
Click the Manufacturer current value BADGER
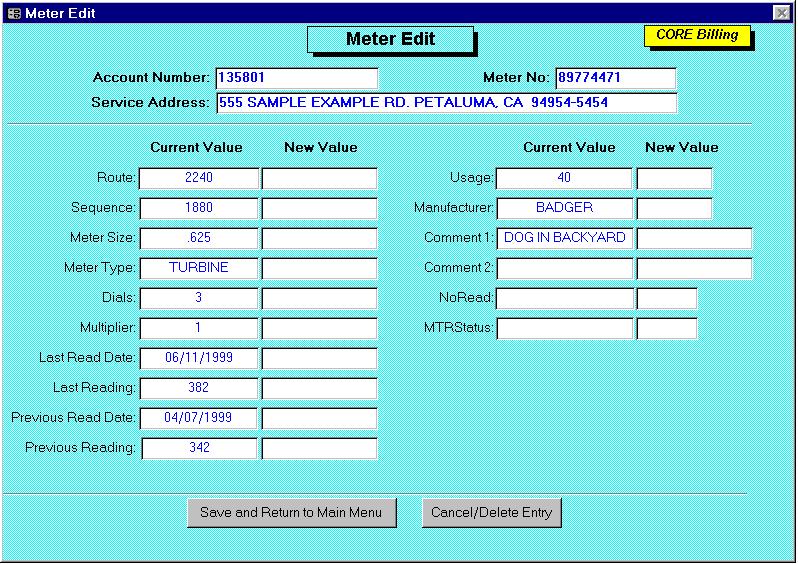point(564,209)
